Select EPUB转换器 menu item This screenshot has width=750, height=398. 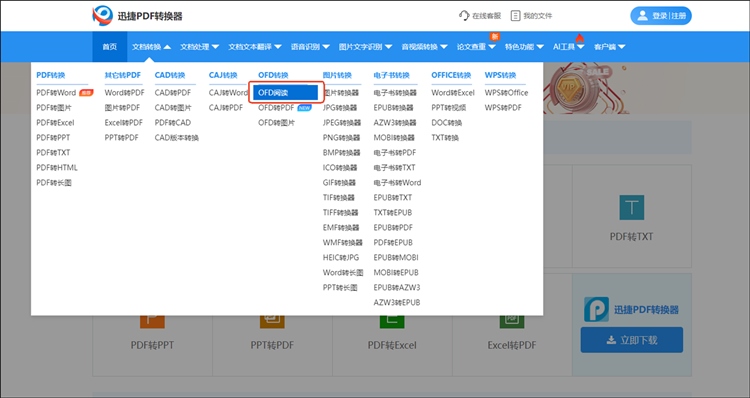click(x=394, y=108)
